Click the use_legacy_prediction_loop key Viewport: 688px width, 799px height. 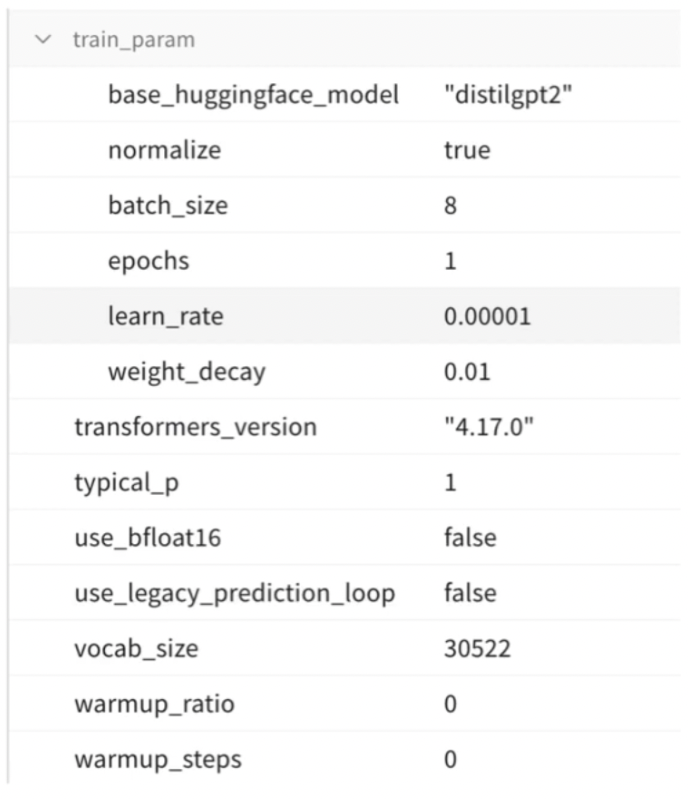click(x=234, y=593)
